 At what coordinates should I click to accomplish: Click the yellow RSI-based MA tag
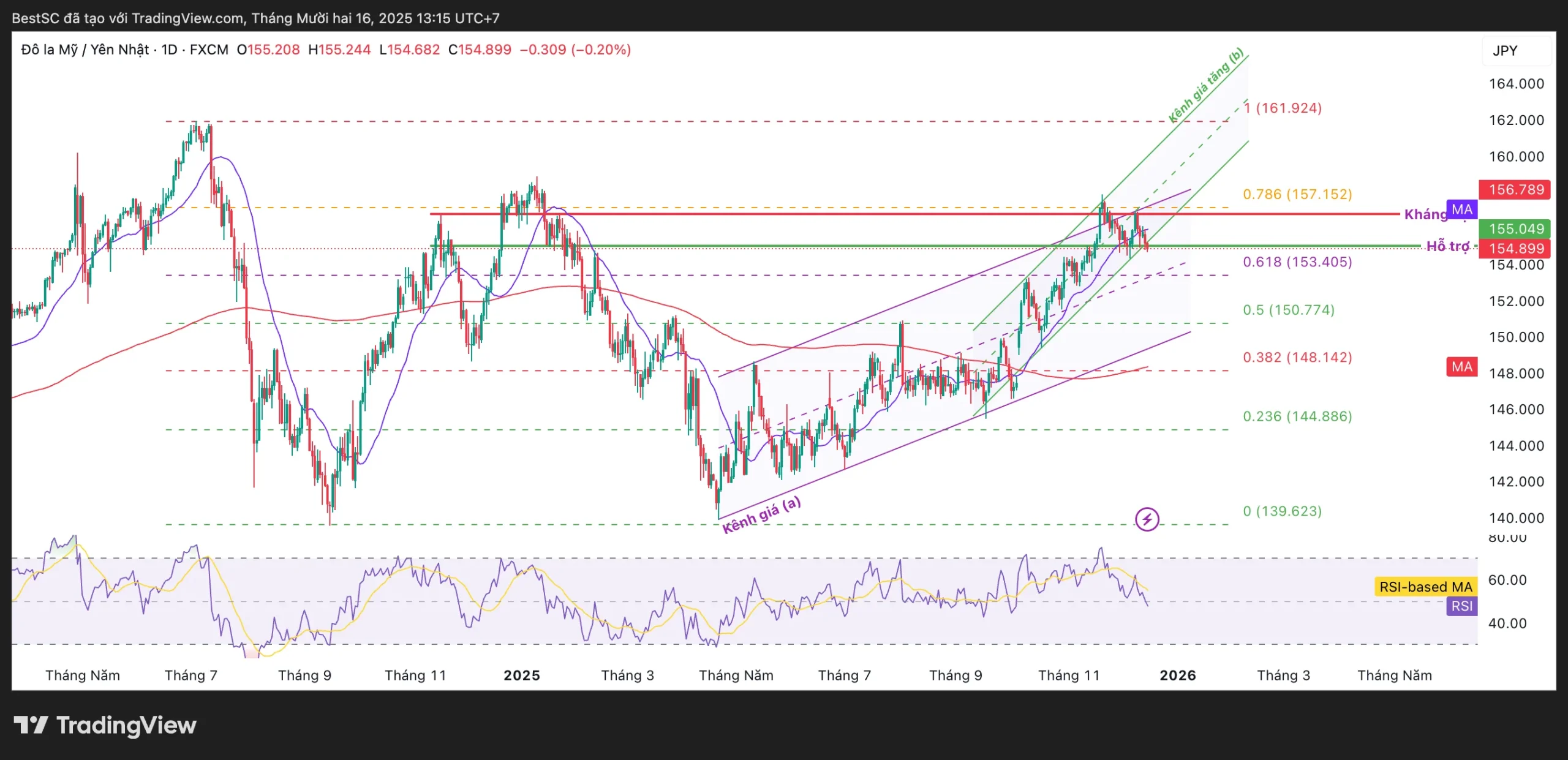click(1425, 587)
